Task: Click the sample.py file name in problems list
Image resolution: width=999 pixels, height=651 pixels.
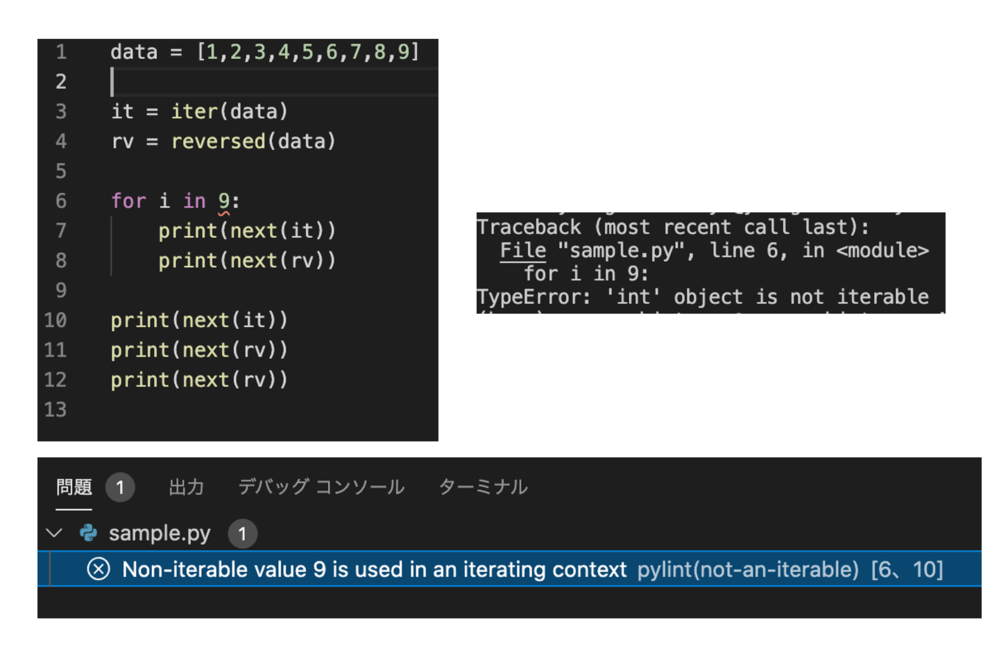Action: (x=159, y=533)
